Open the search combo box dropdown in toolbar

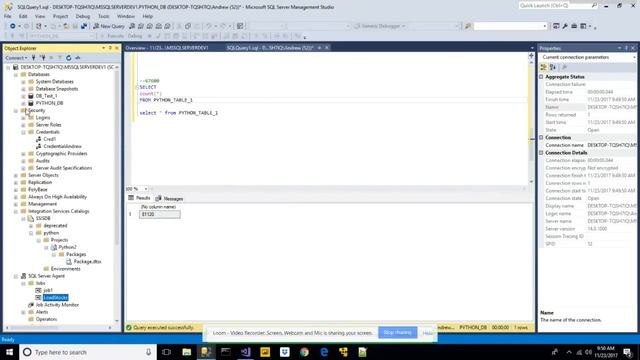point(544,26)
